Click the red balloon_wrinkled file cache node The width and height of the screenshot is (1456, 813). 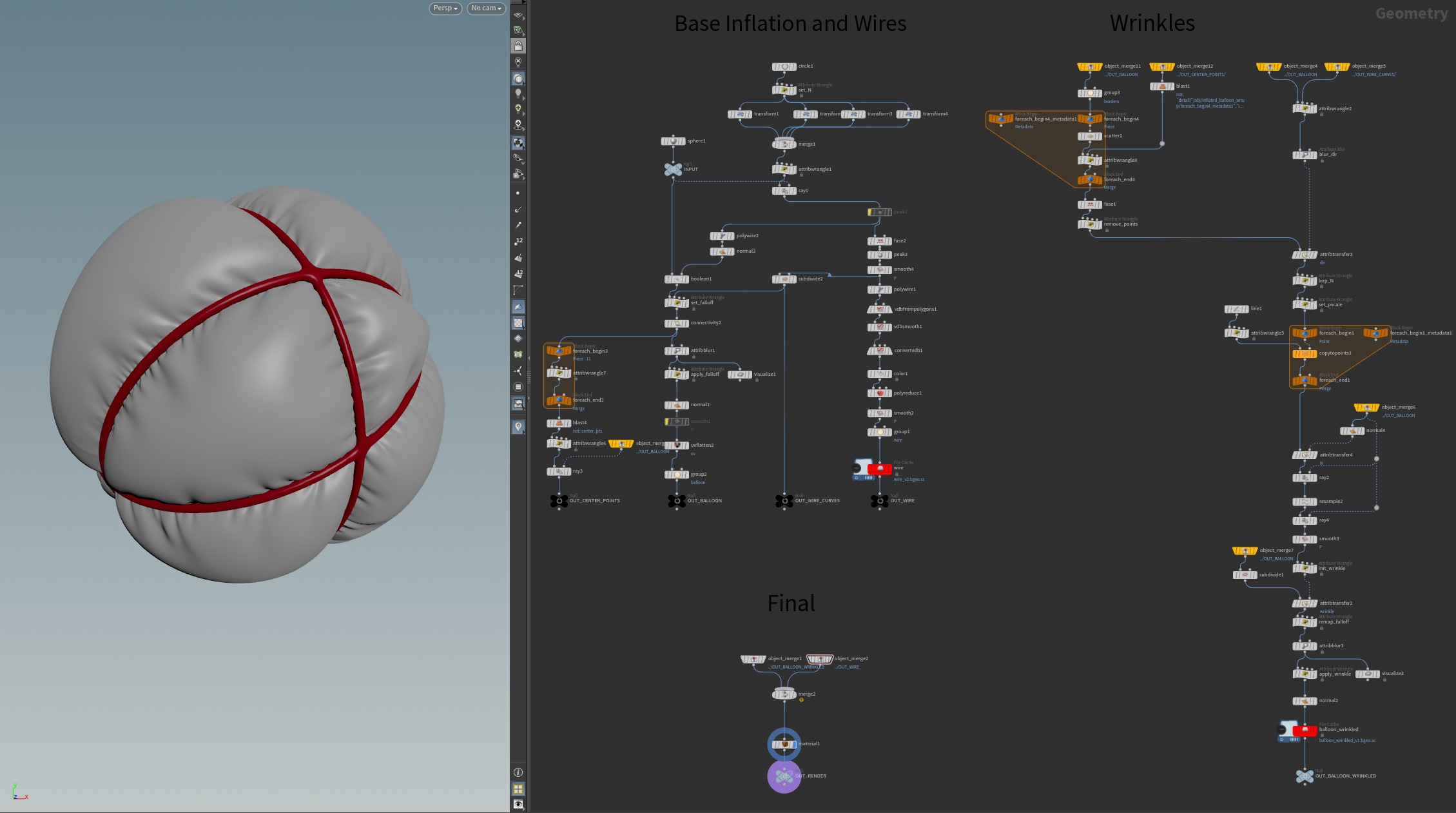click(x=1305, y=730)
